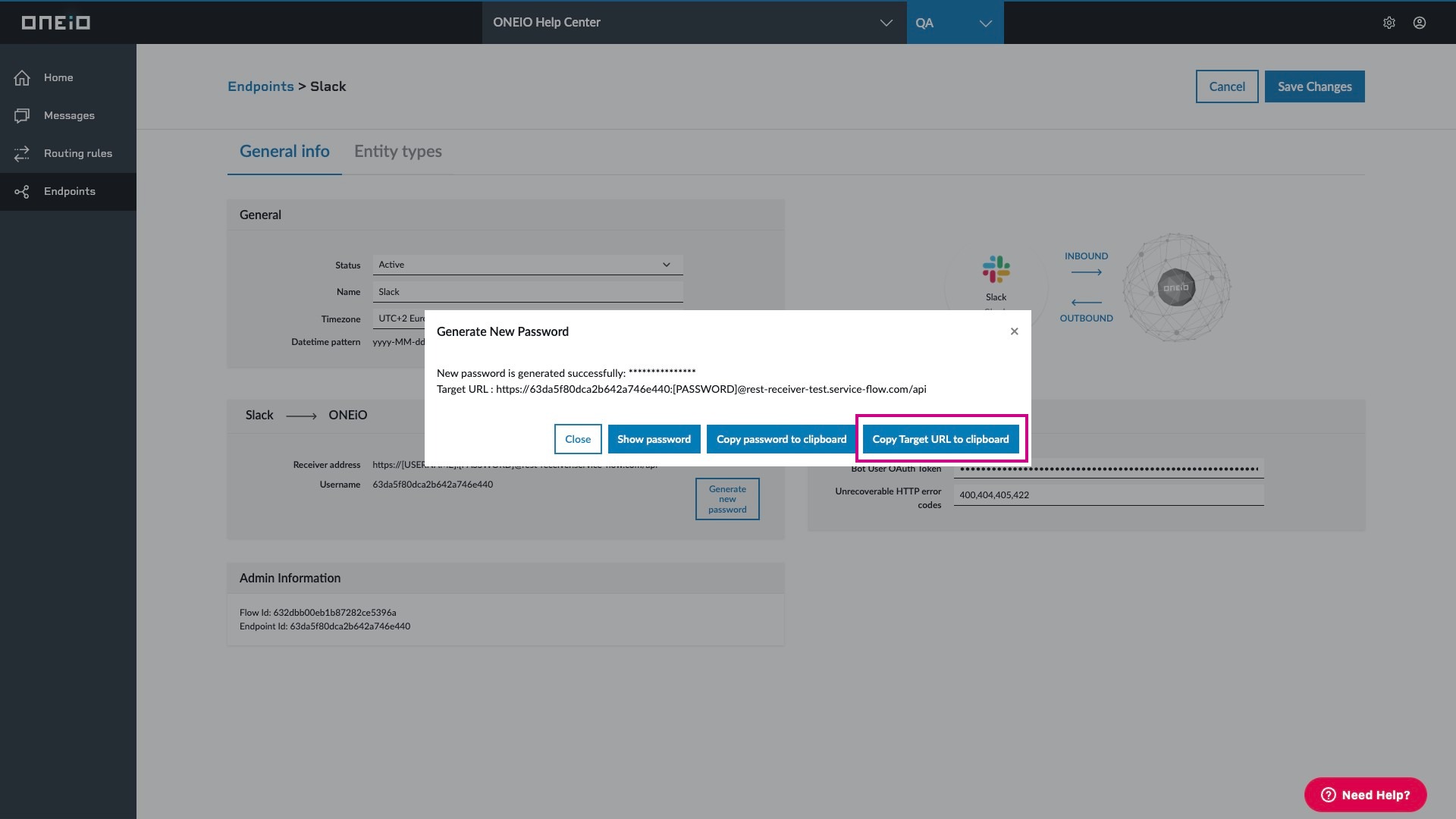Click the INBOUND label
Viewport: 1456px width, 819px height.
1086,256
